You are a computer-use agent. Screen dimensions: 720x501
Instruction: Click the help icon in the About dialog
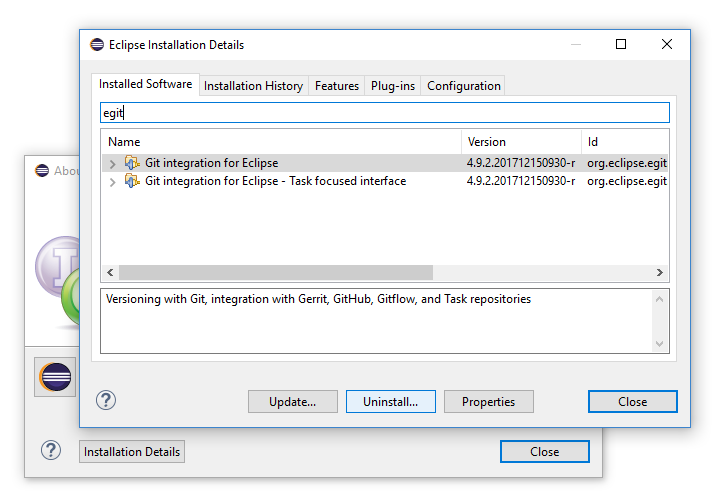click(x=51, y=450)
